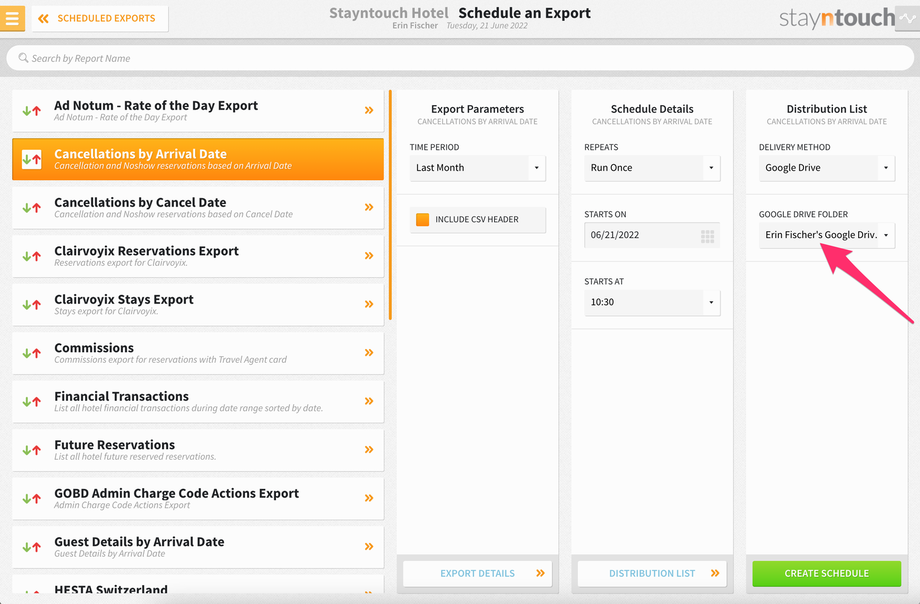Select Guest Details by Arrival Date
The image size is (920, 604).
point(198,547)
